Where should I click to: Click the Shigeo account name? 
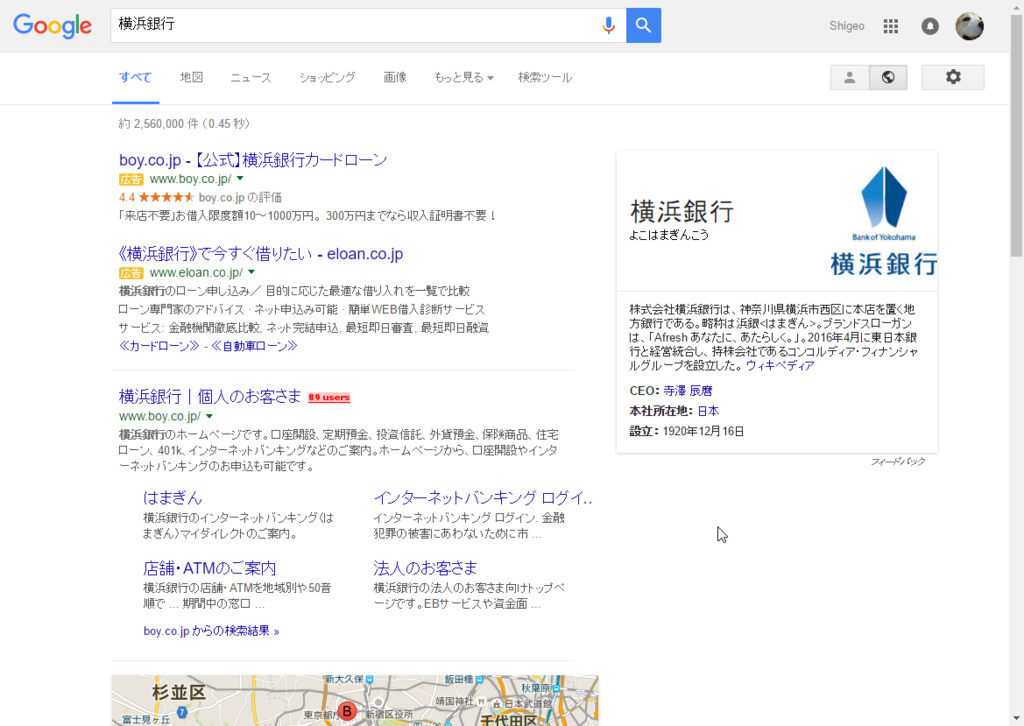click(x=847, y=26)
